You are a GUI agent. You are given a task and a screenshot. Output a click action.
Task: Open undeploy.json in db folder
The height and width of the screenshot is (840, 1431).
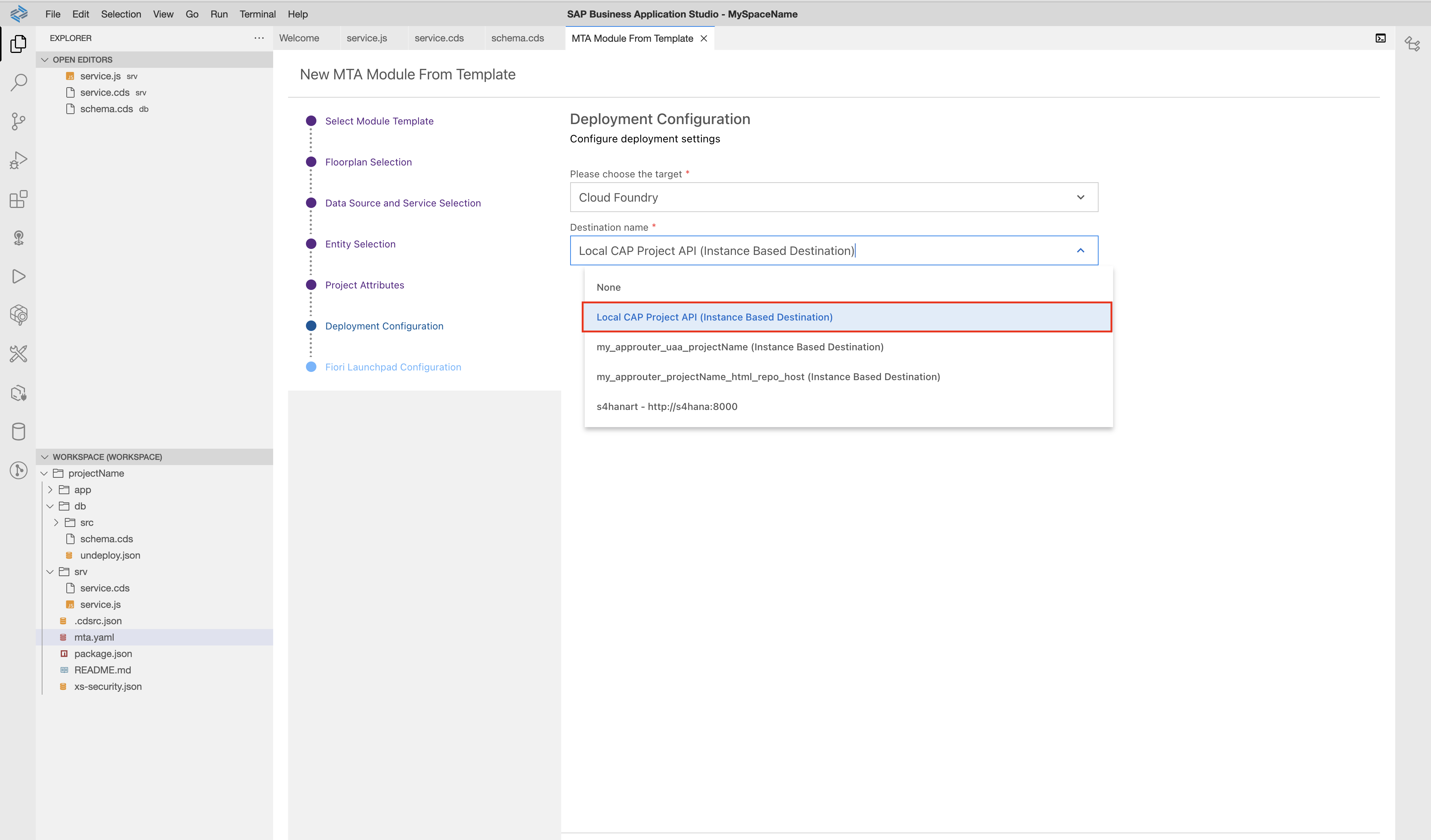pyautogui.click(x=154, y=555)
